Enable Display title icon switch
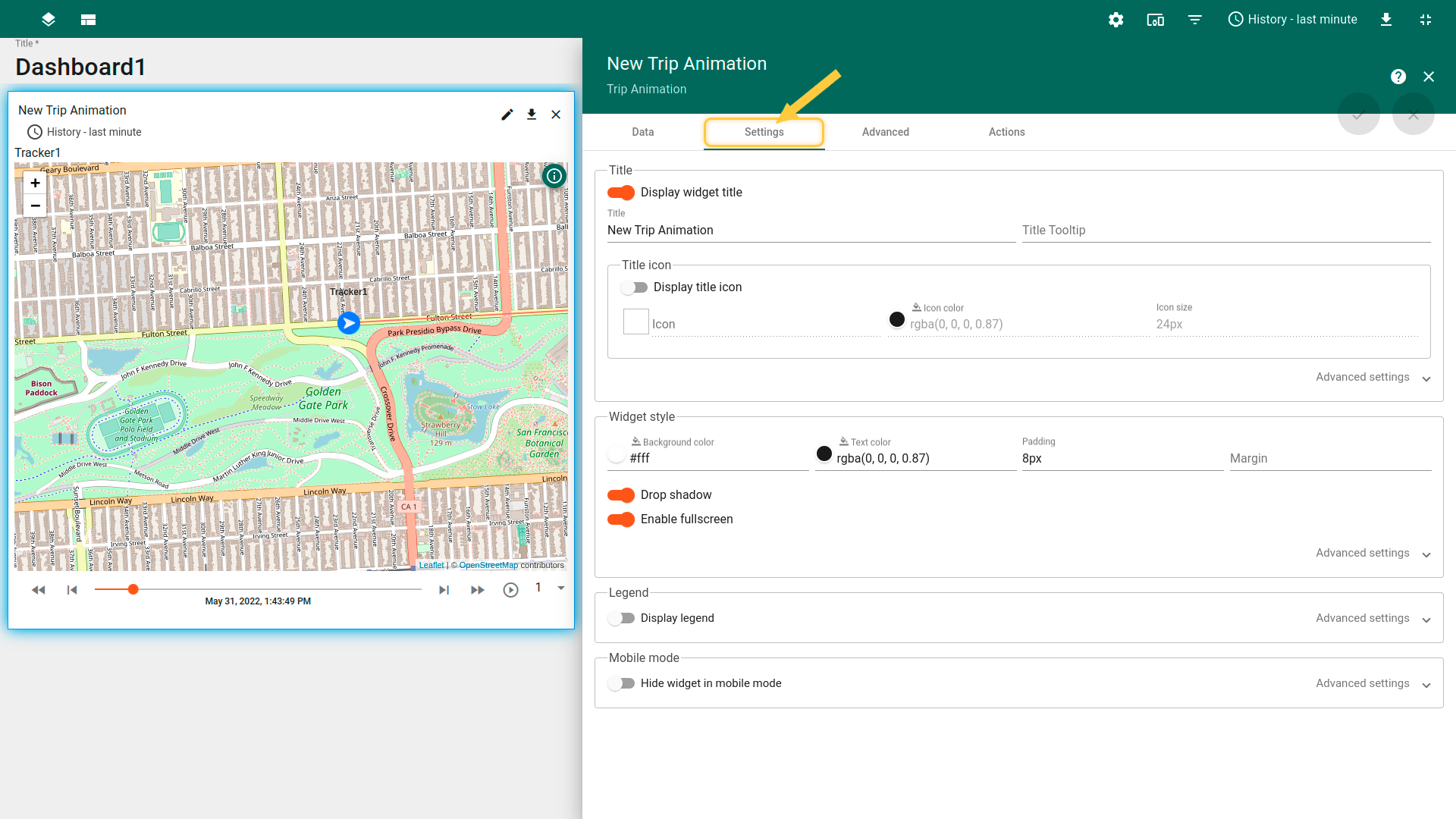 click(x=634, y=287)
